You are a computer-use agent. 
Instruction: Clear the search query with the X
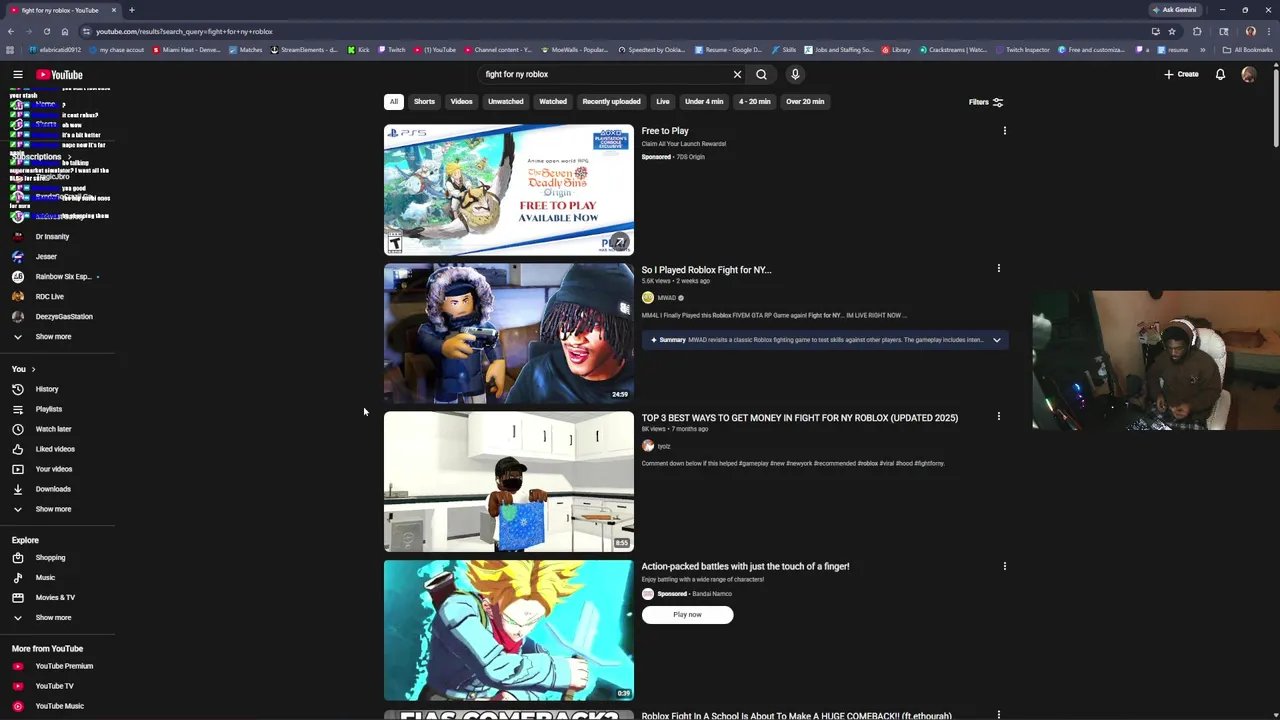pyautogui.click(x=737, y=74)
